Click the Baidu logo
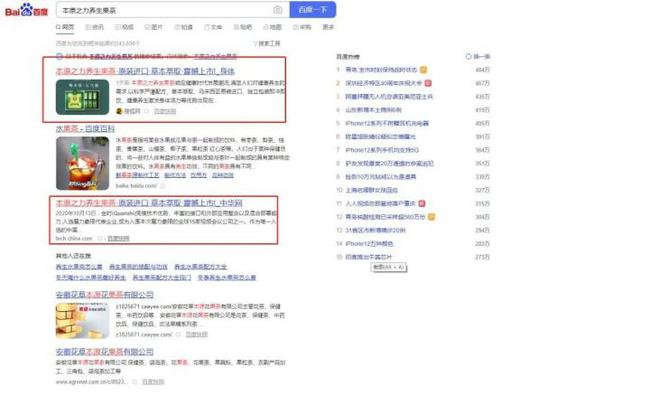 [26, 10]
